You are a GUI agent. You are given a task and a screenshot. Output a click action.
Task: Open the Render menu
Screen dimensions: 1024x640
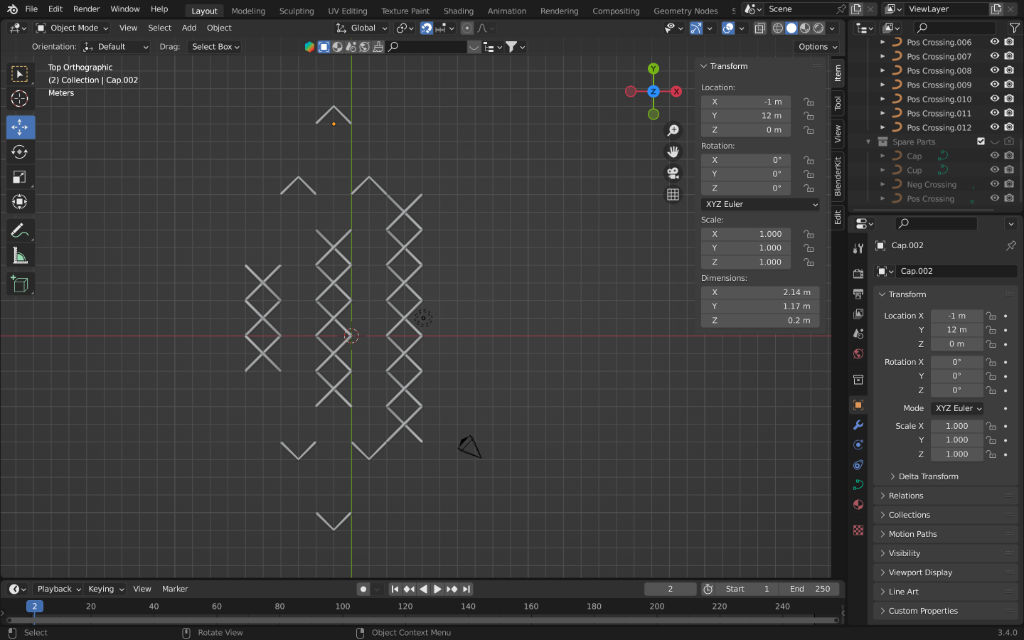coord(86,9)
